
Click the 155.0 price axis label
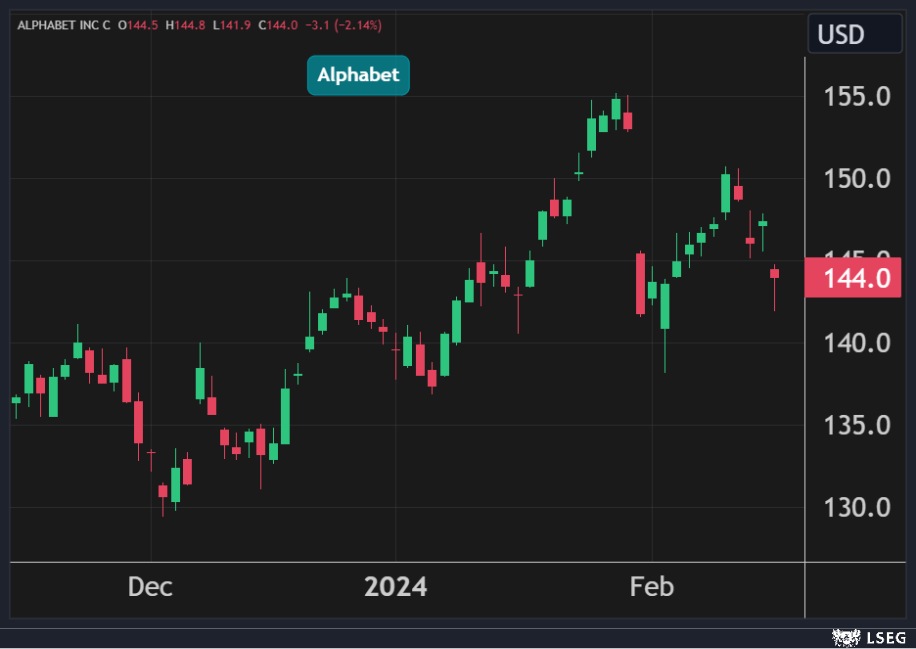856,97
